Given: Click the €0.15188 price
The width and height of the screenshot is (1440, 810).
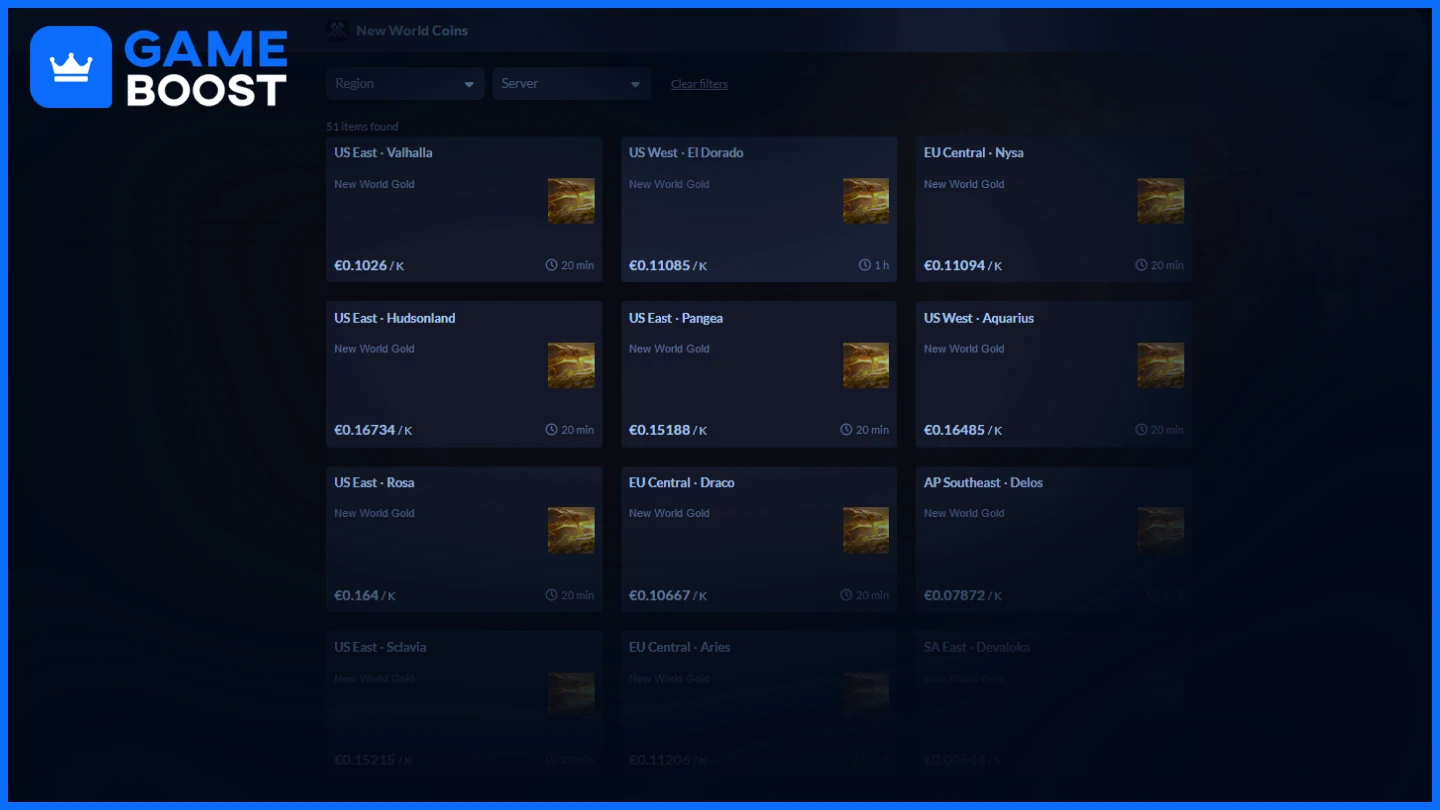Looking at the screenshot, I should pos(660,430).
